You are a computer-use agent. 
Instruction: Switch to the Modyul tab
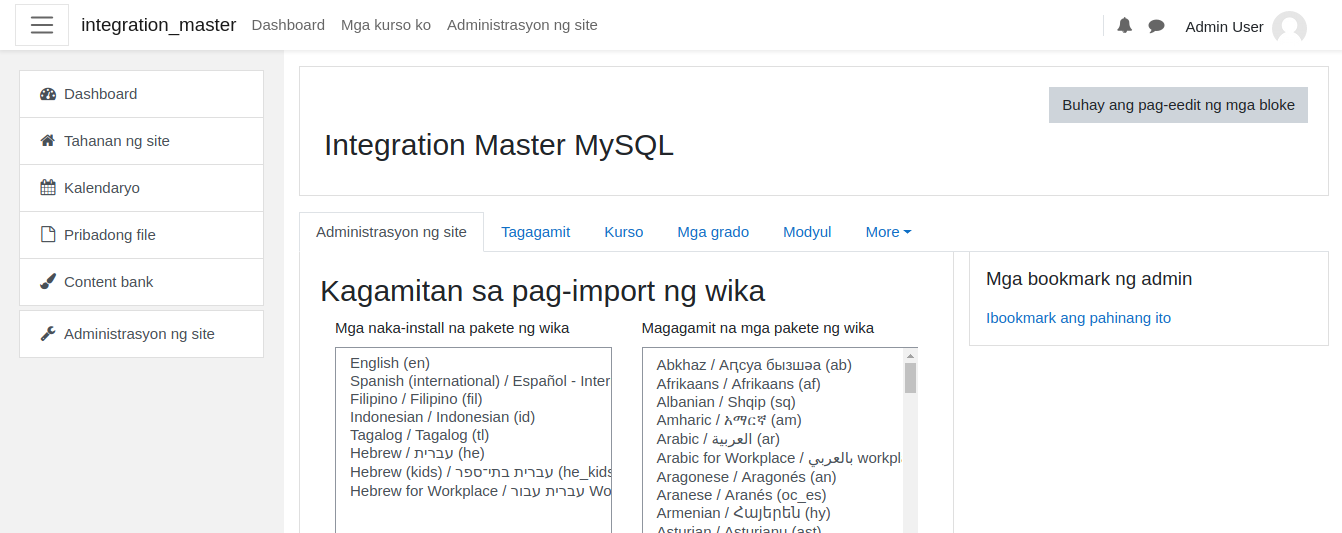807,232
